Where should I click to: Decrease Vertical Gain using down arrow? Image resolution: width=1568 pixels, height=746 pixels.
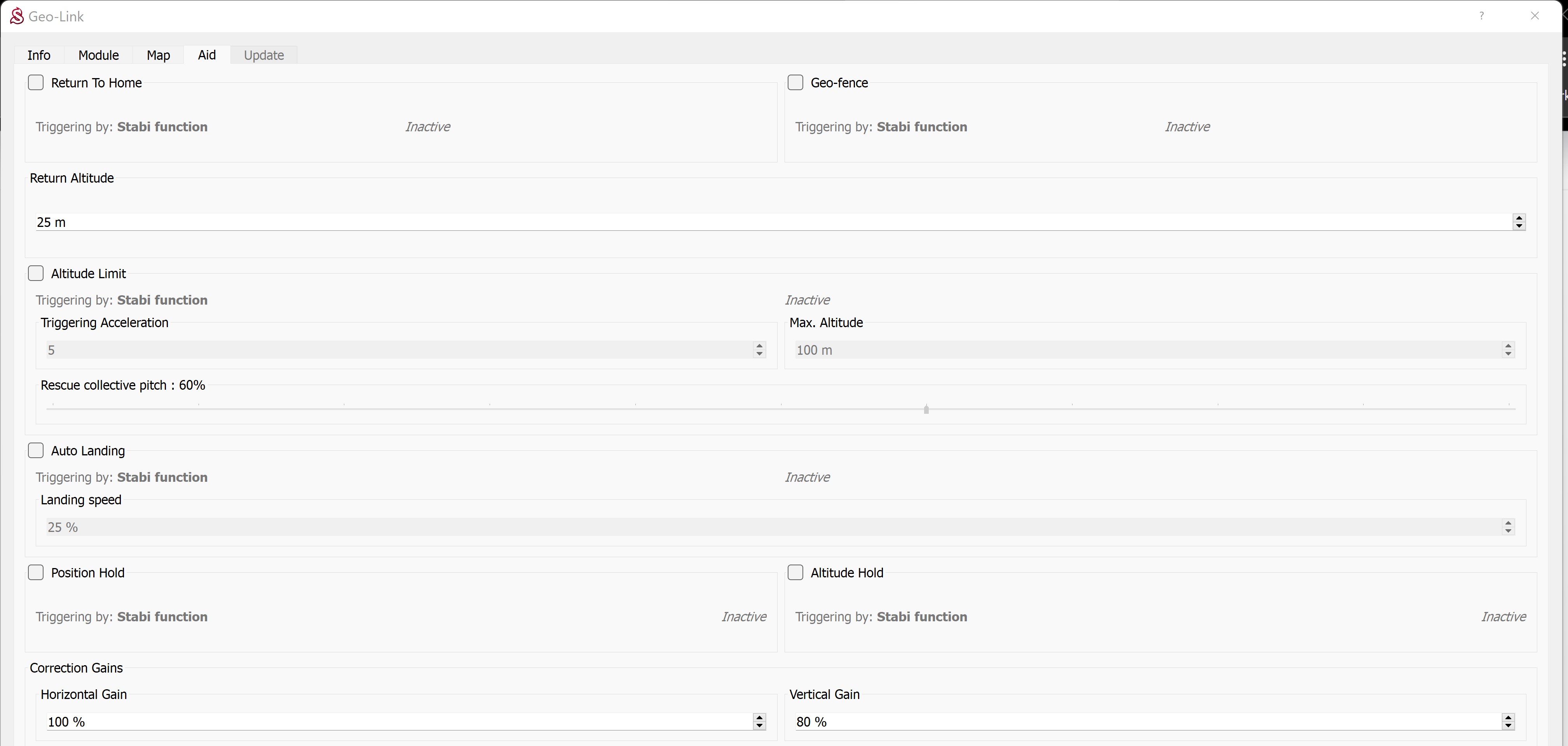click(1508, 726)
